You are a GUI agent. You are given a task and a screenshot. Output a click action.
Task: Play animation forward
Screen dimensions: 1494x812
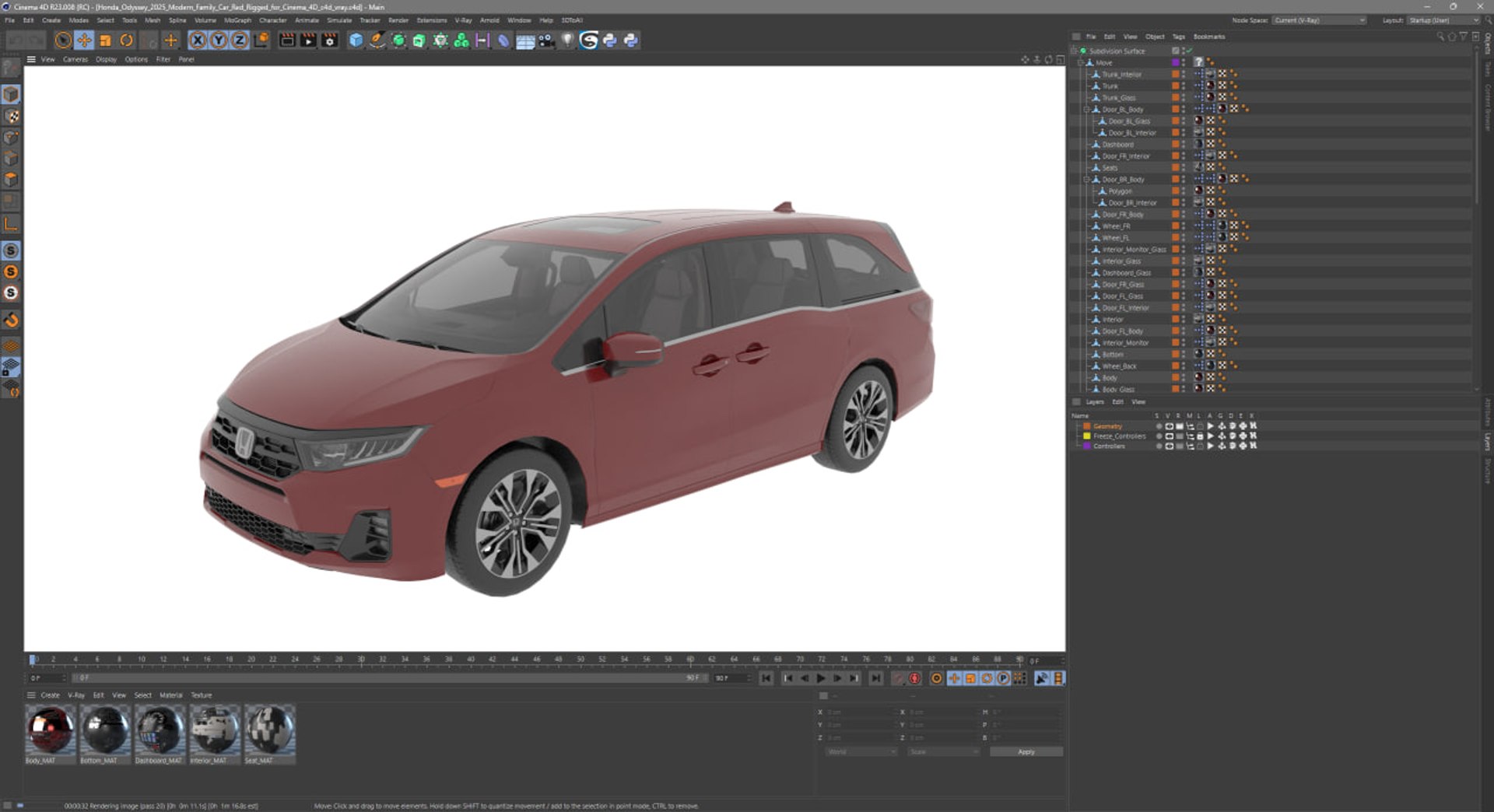[x=821, y=679]
